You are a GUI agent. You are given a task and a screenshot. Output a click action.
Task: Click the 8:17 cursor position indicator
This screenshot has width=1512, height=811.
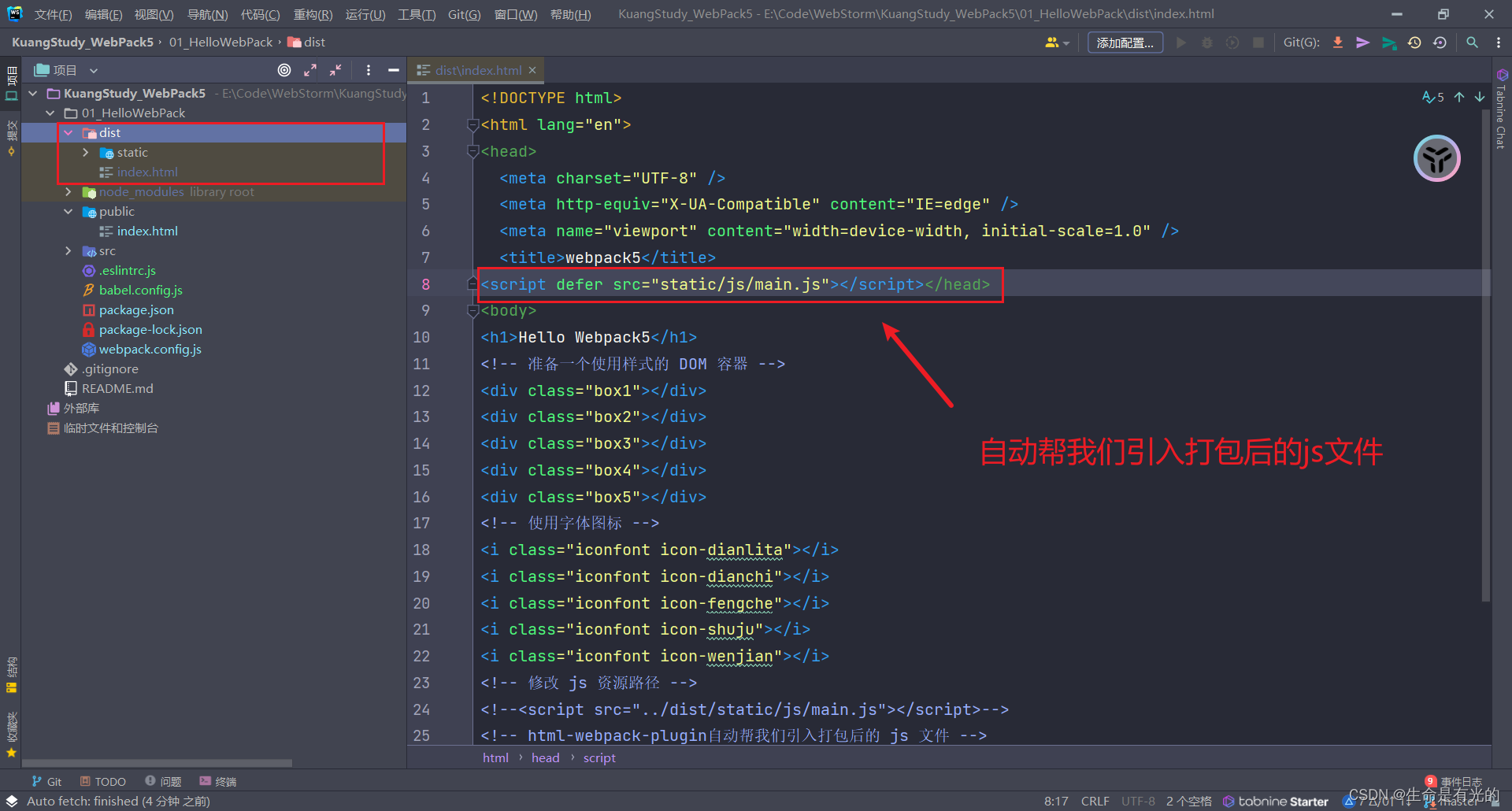point(1056,801)
